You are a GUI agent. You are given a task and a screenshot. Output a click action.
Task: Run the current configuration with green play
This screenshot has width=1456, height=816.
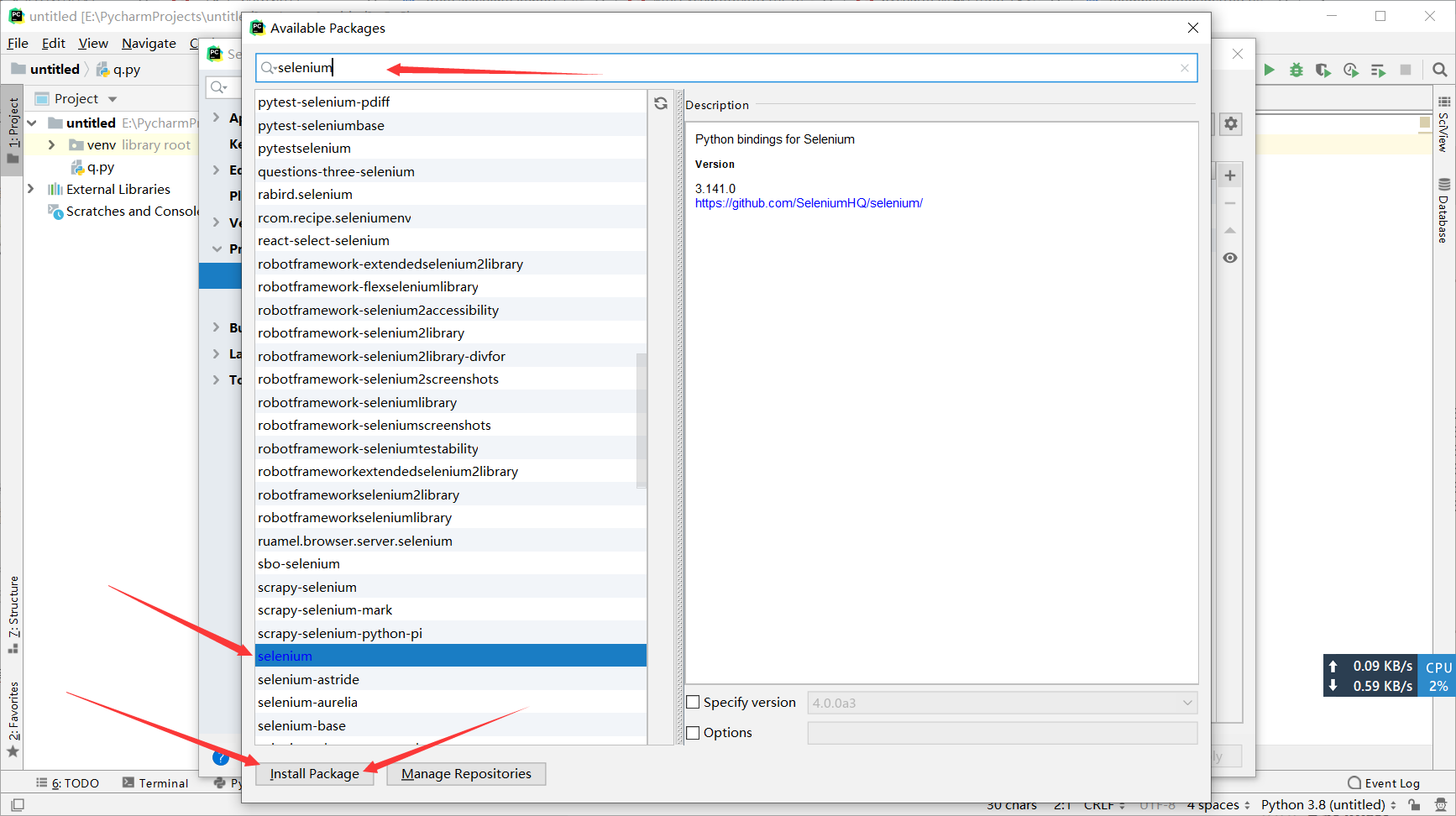[1270, 70]
